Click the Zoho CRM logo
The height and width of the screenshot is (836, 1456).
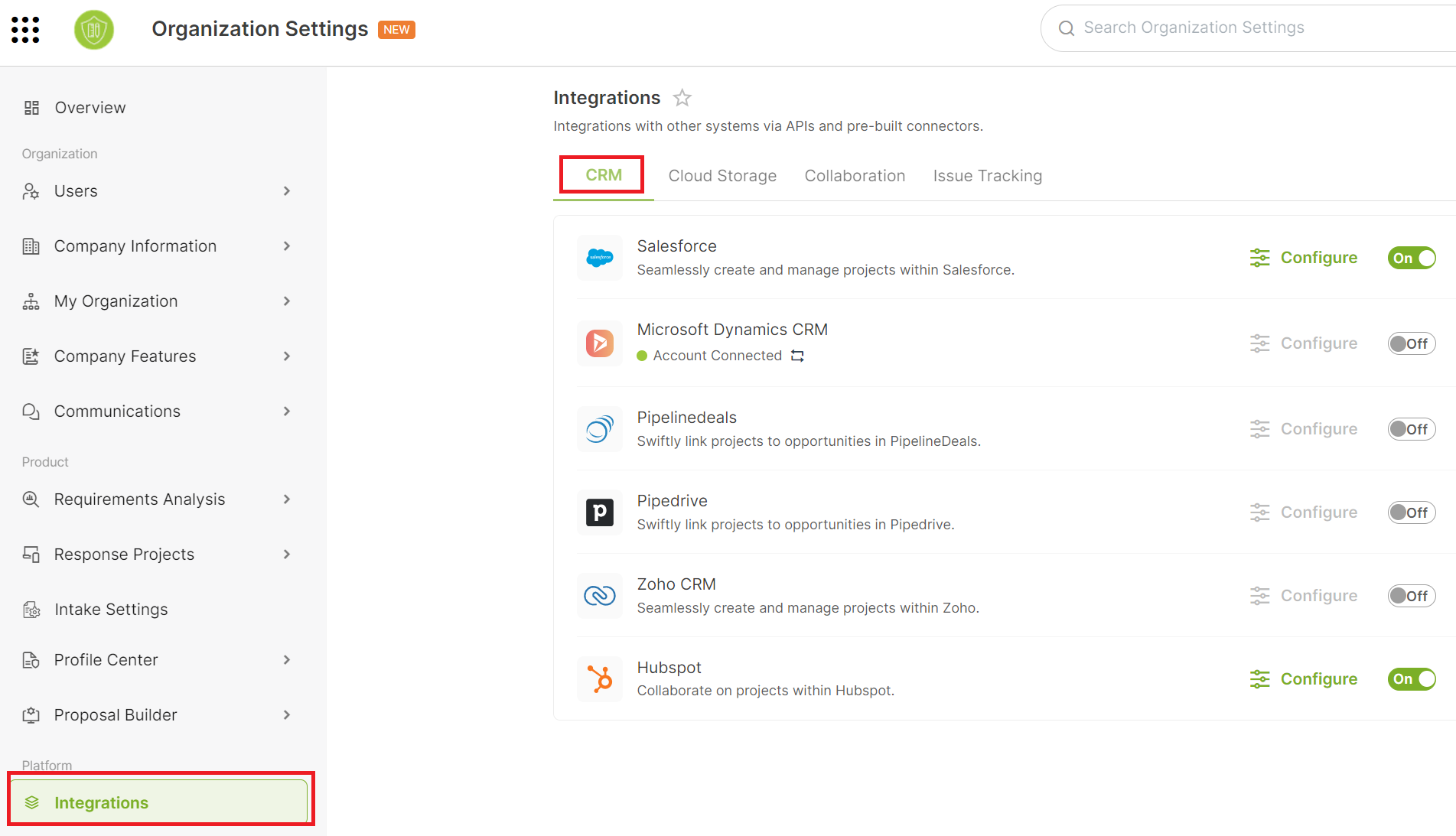pyautogui.click(x=600, y=595)
